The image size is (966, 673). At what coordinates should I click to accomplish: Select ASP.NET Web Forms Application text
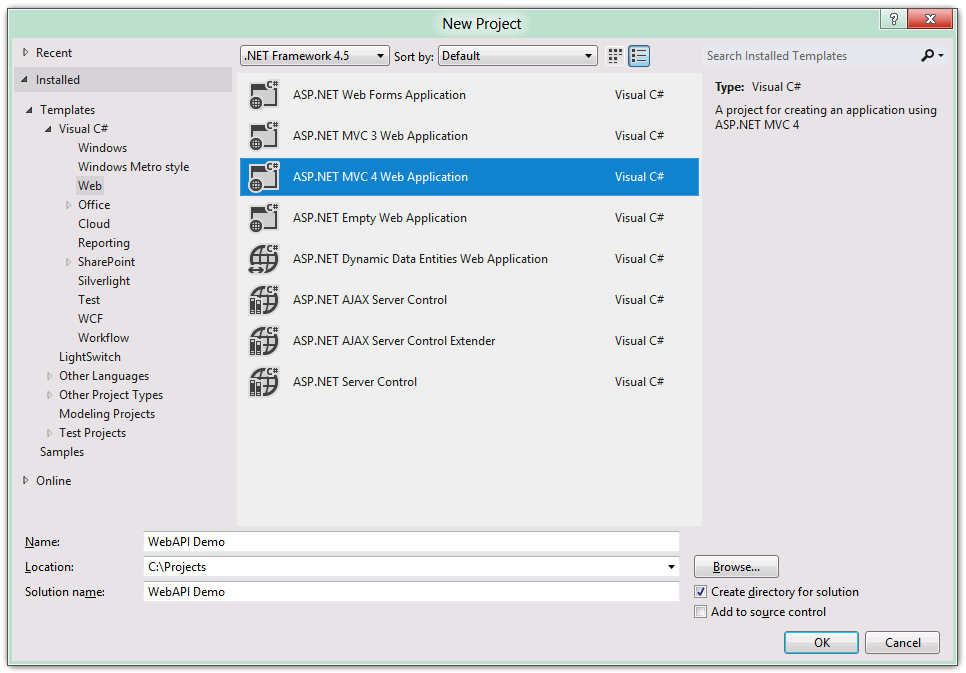380,95
